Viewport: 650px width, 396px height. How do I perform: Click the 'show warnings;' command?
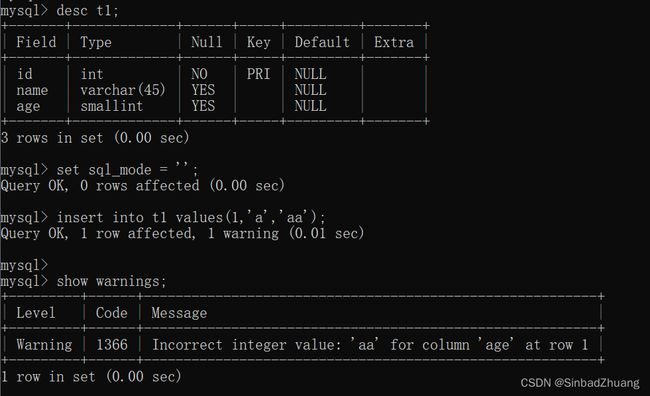tap(111, 282)
